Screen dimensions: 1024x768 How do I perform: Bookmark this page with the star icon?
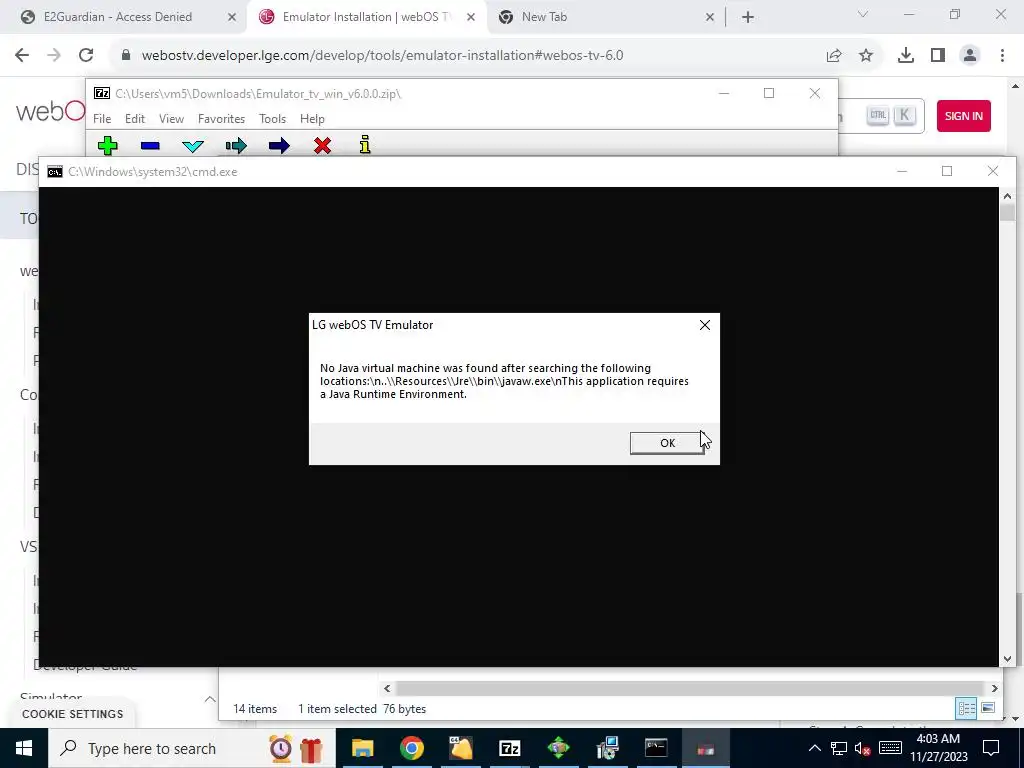pos(866,56)
